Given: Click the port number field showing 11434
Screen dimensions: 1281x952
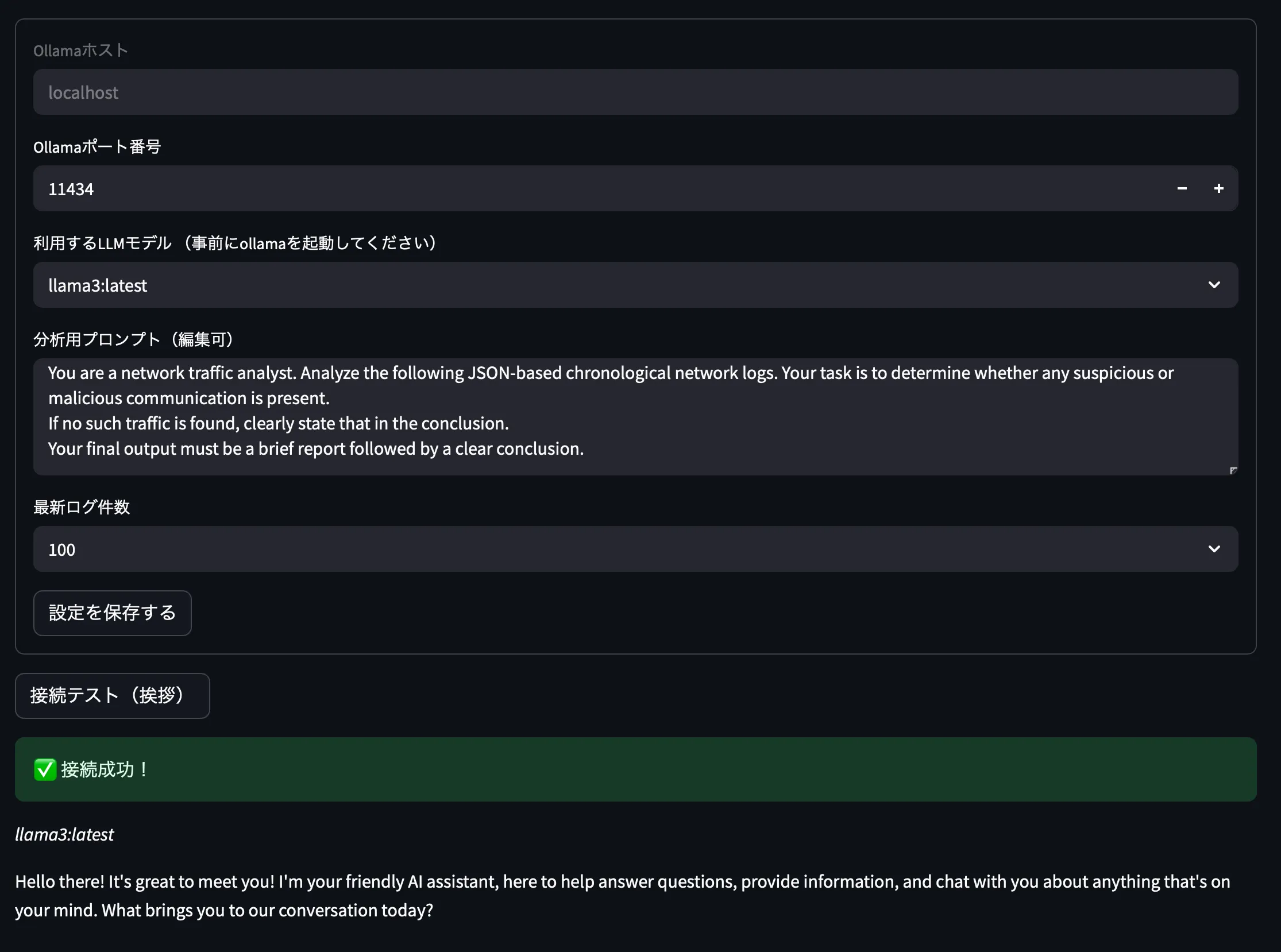Looking at the screenshot, I should coord(577,188).
